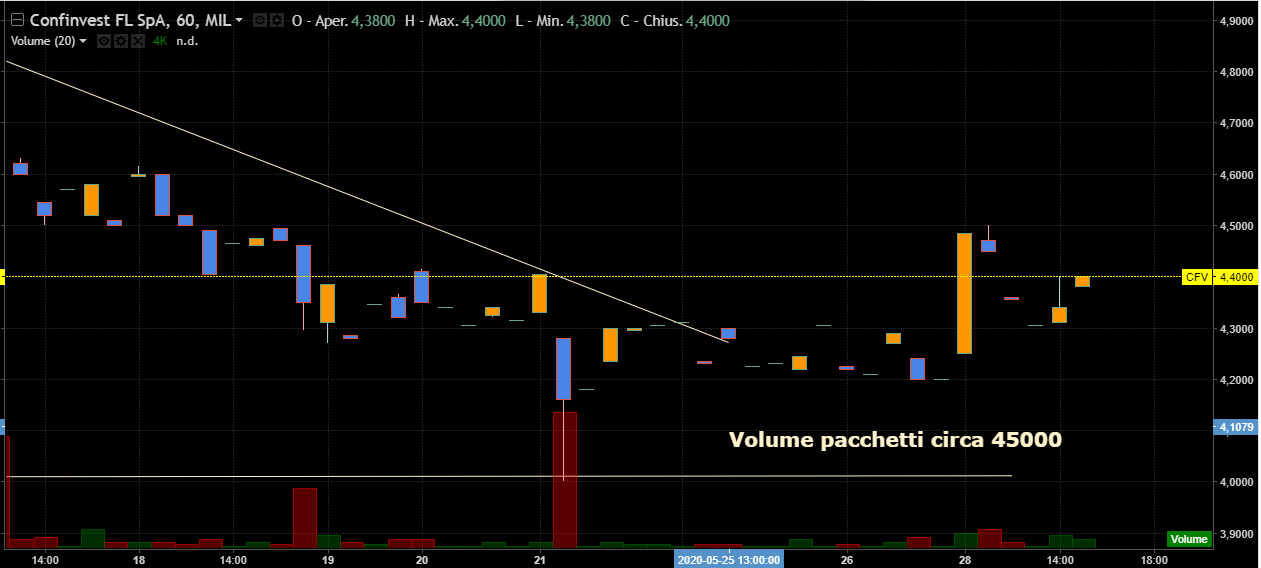Click the 21 date axis label
1261x568 pixels.
pos(541,559)
